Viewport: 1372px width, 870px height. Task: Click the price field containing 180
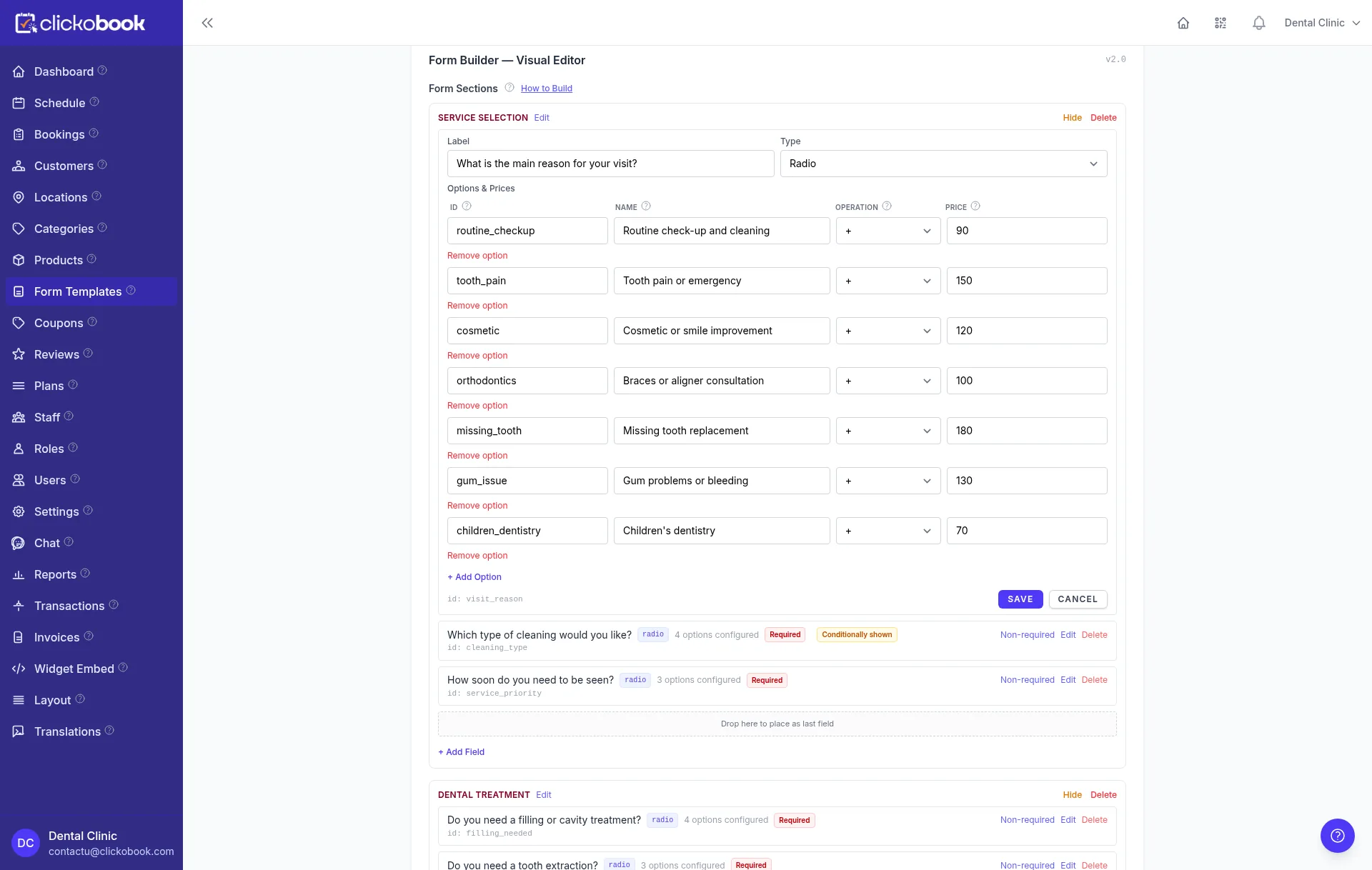1027,431
